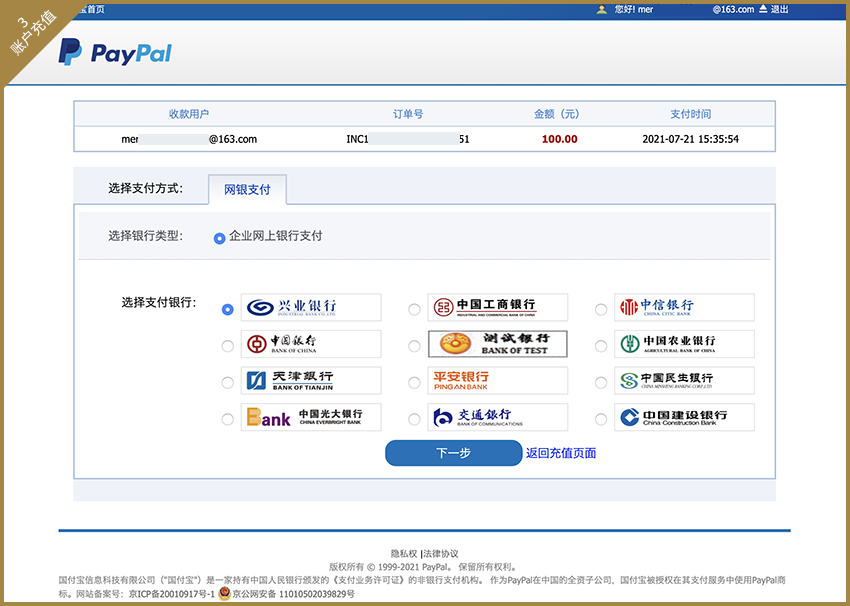Select the radio button for 中国银行
The image size is (850, 606).
click(228, 346)
